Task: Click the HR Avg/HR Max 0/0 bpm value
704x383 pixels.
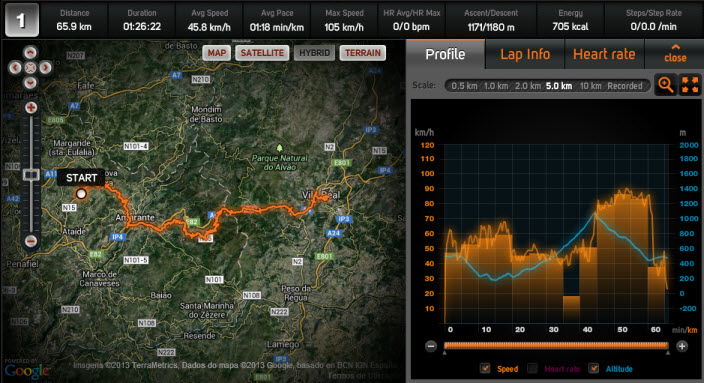Action: 411,27
